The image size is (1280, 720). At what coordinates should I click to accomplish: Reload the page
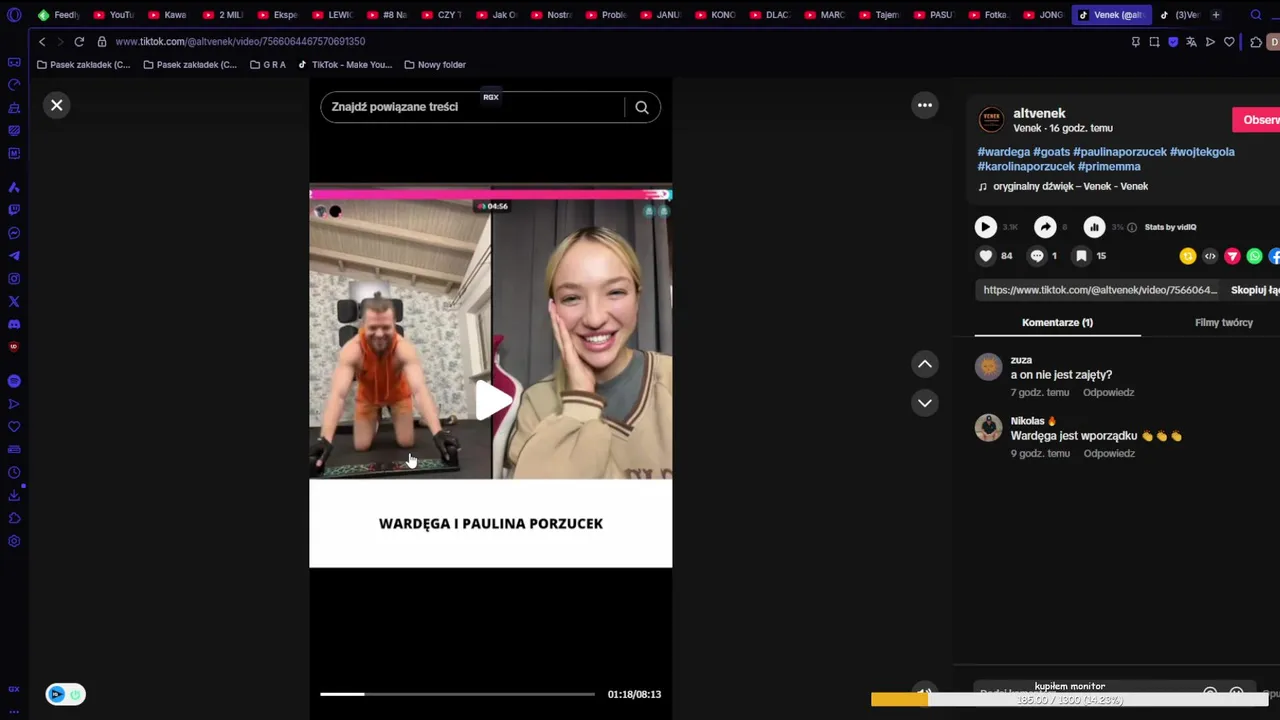(79, 42)
